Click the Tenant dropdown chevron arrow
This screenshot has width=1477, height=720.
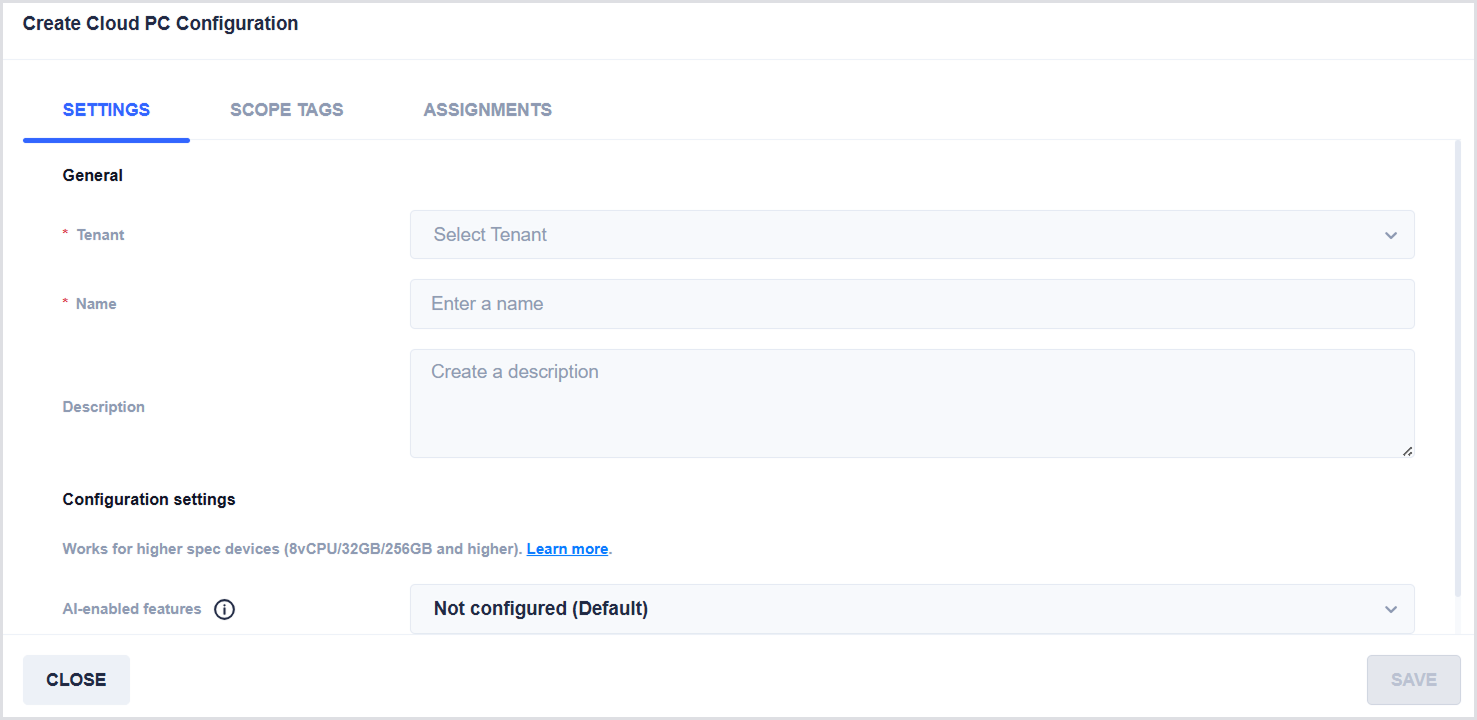(1390, 235)
